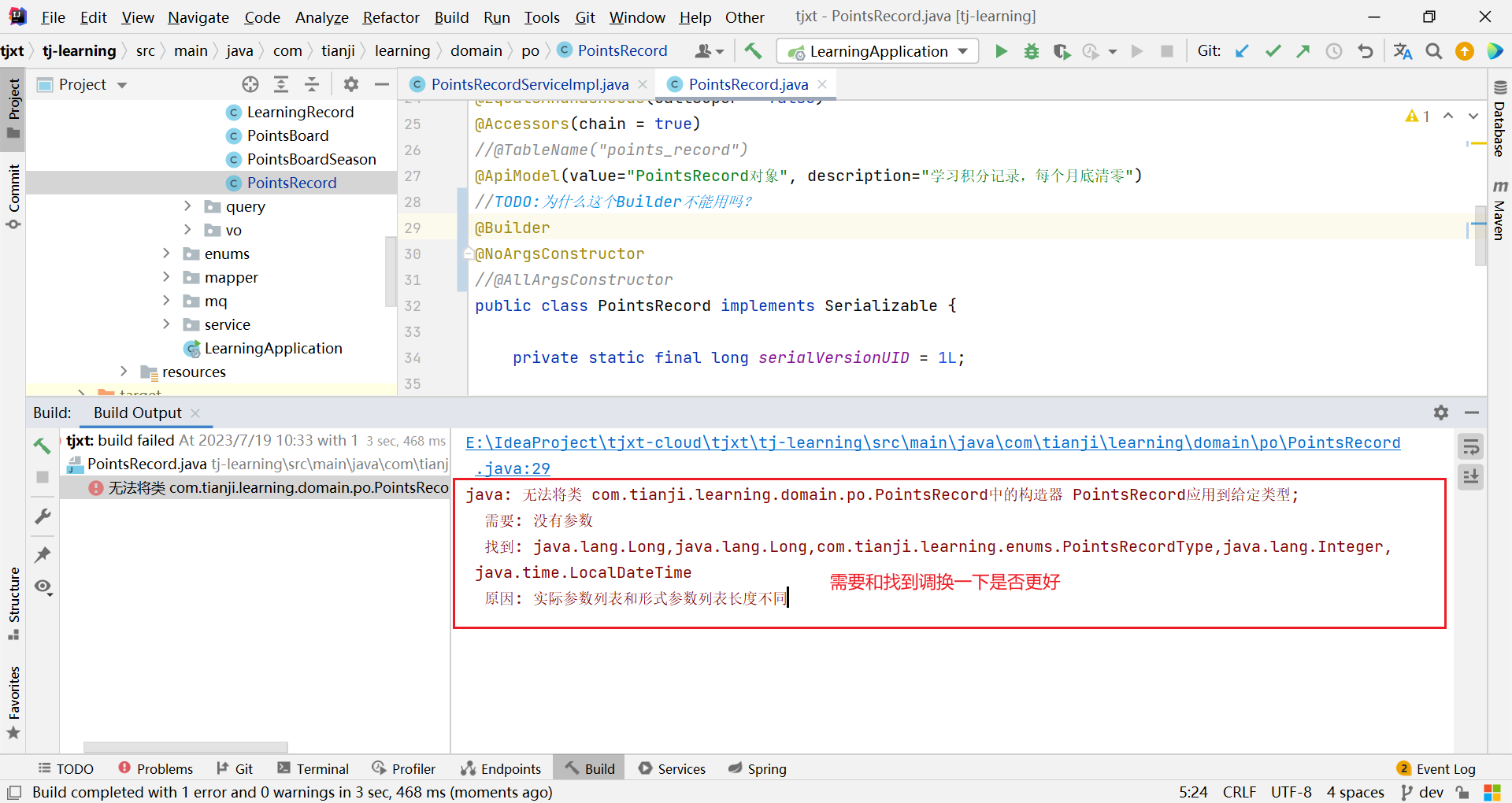The height and width of the screenshot is (803, 1512).
Task: Toggle pin tab in Build panel
Action: coord(43,554)
